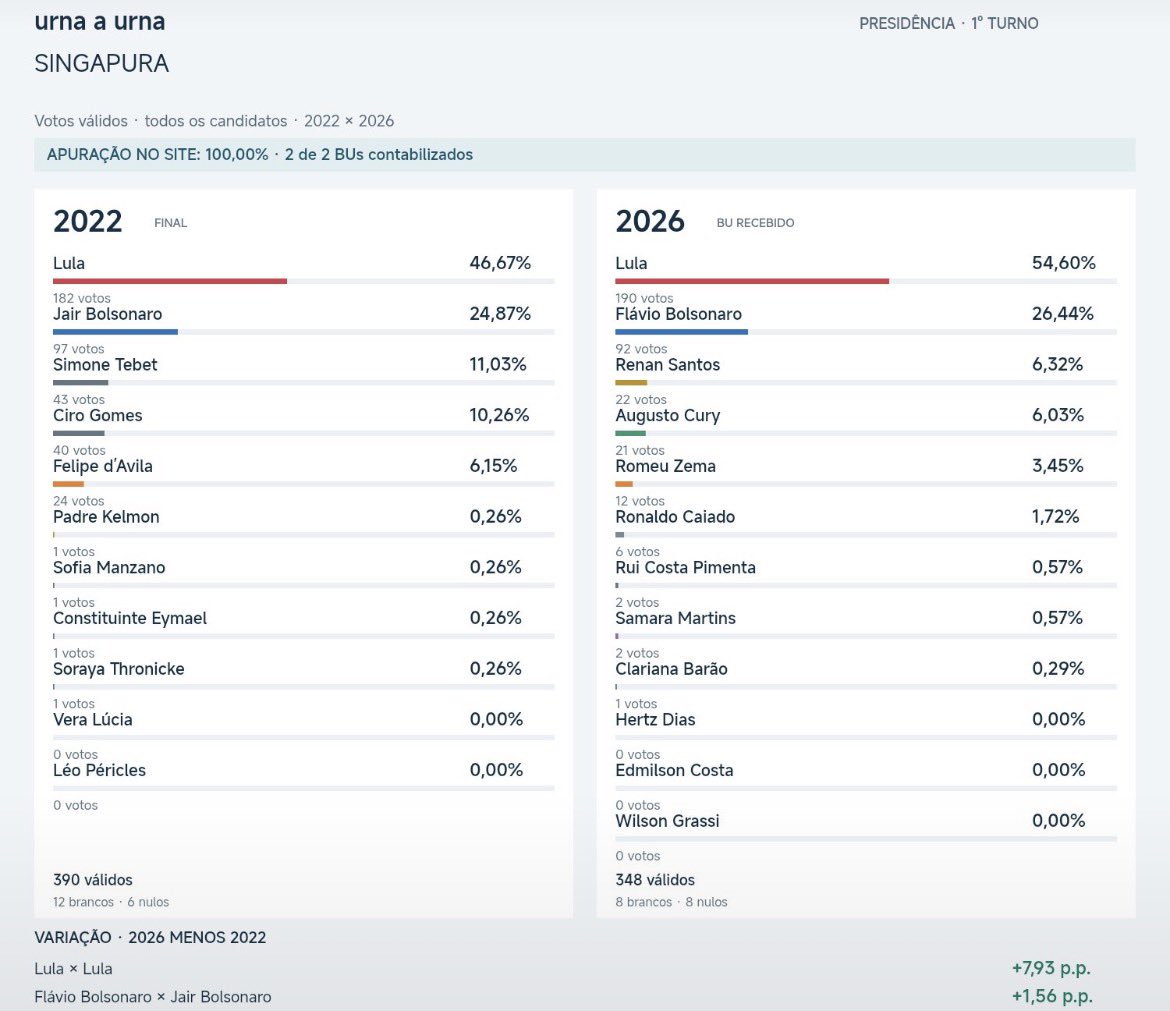
Task: Click the 2026 panel year heading
Action: (x=650, y=222)
